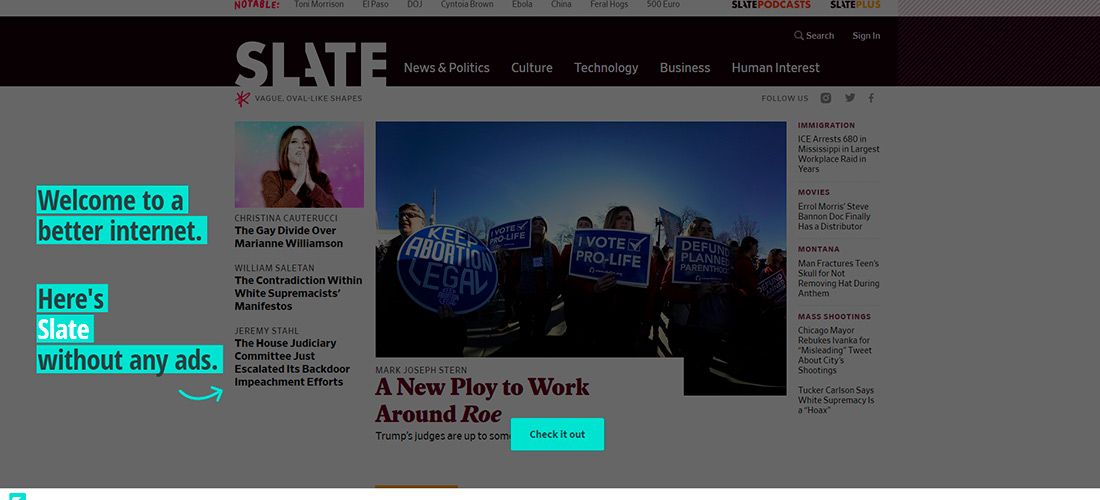Image resolution: width=1100 pixels, height=500 pixels.
Task: Open Slate's Twitter bird icon
Action: tap(850, 98)
